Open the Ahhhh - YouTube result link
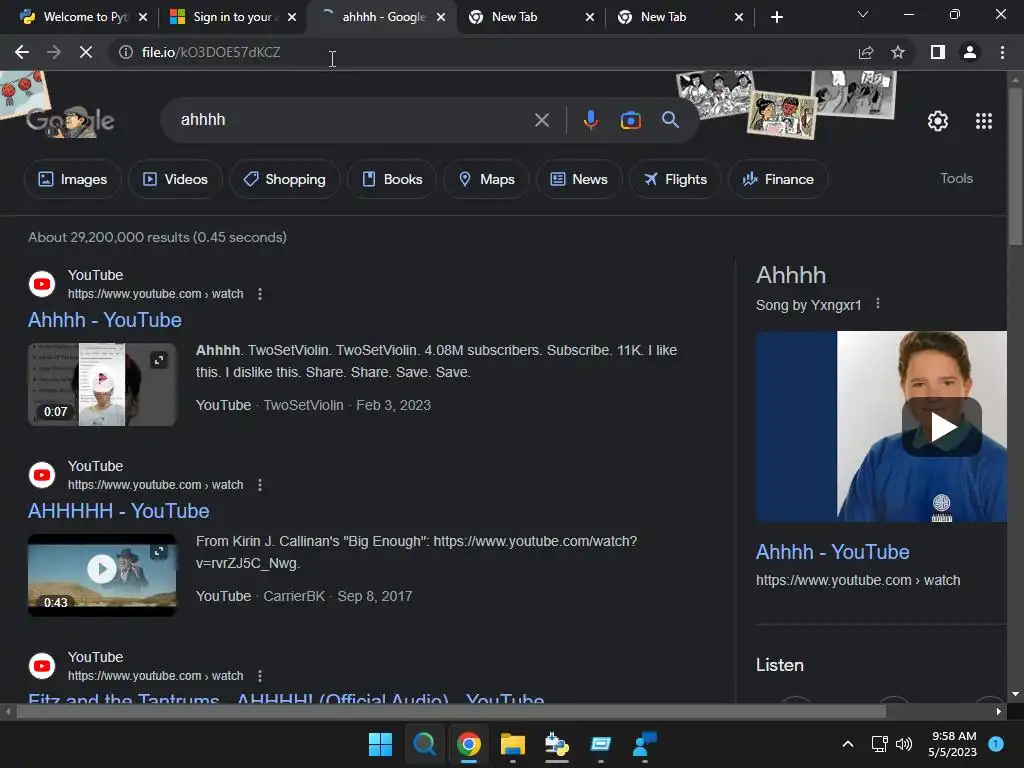Viewport: 1024px width, 768px height. pos(104,320)
